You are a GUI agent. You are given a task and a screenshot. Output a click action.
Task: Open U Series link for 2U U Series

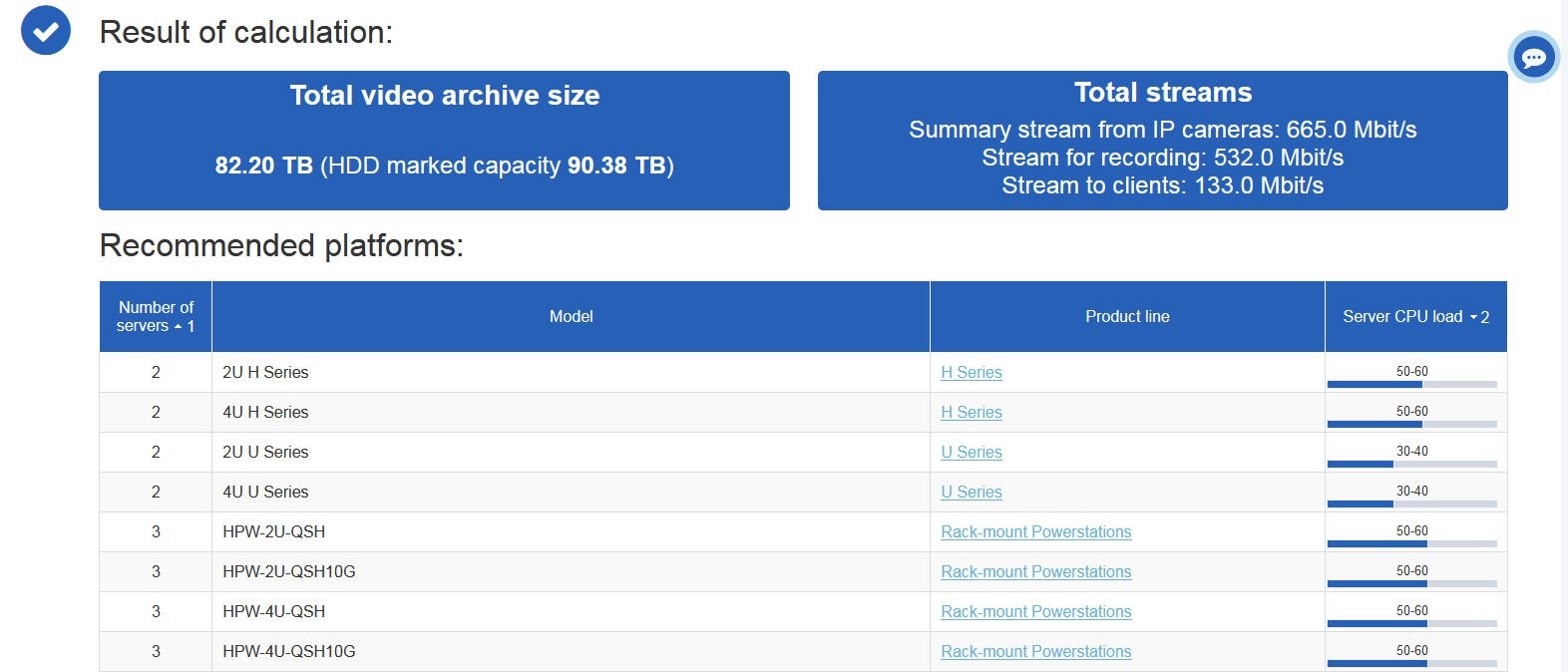pyautogui.click(x=972, y=452)
